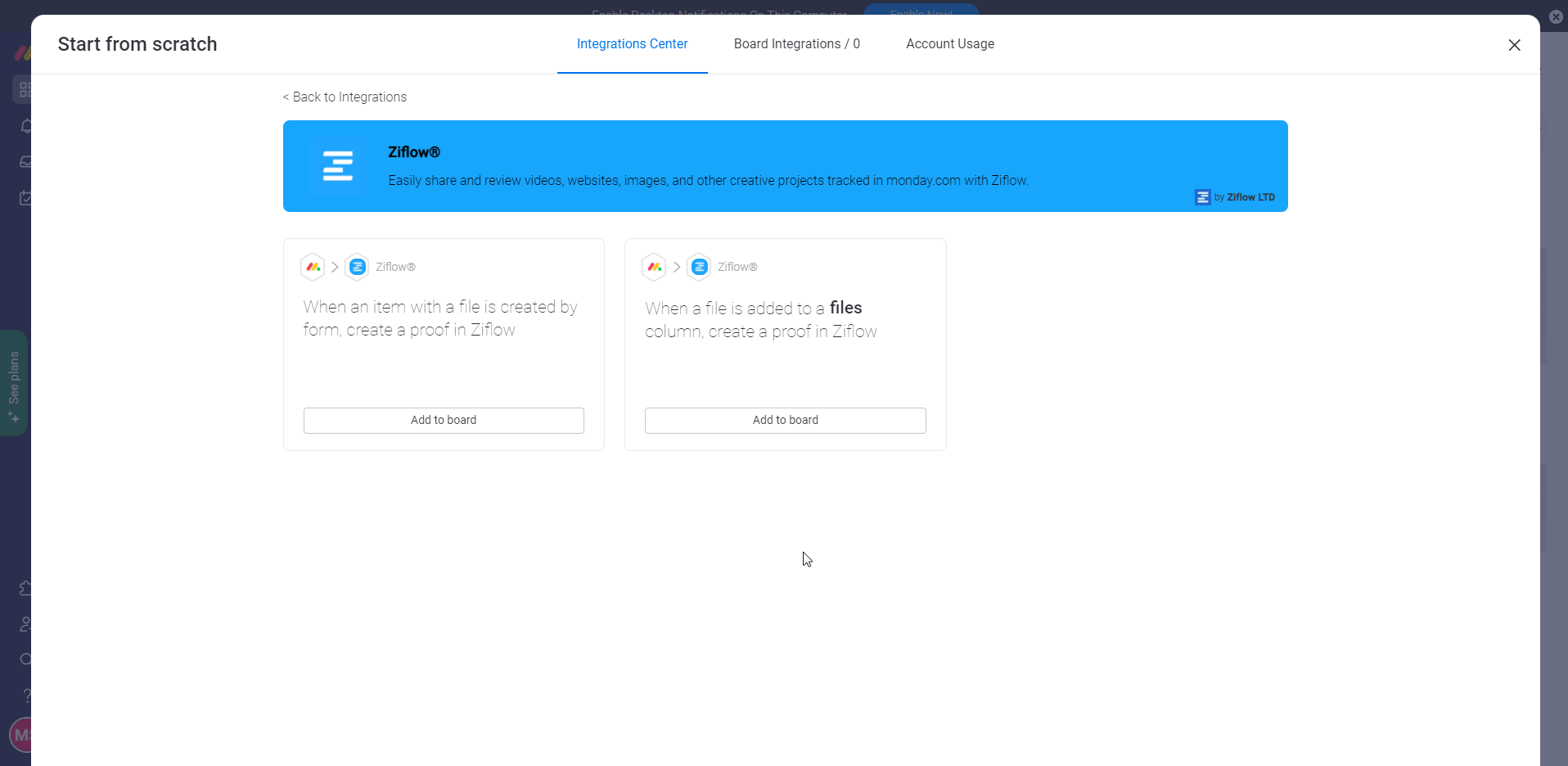Click Ziflow icon in the second recipe card
The image size is (1568, 766).
tap(699, 267)
